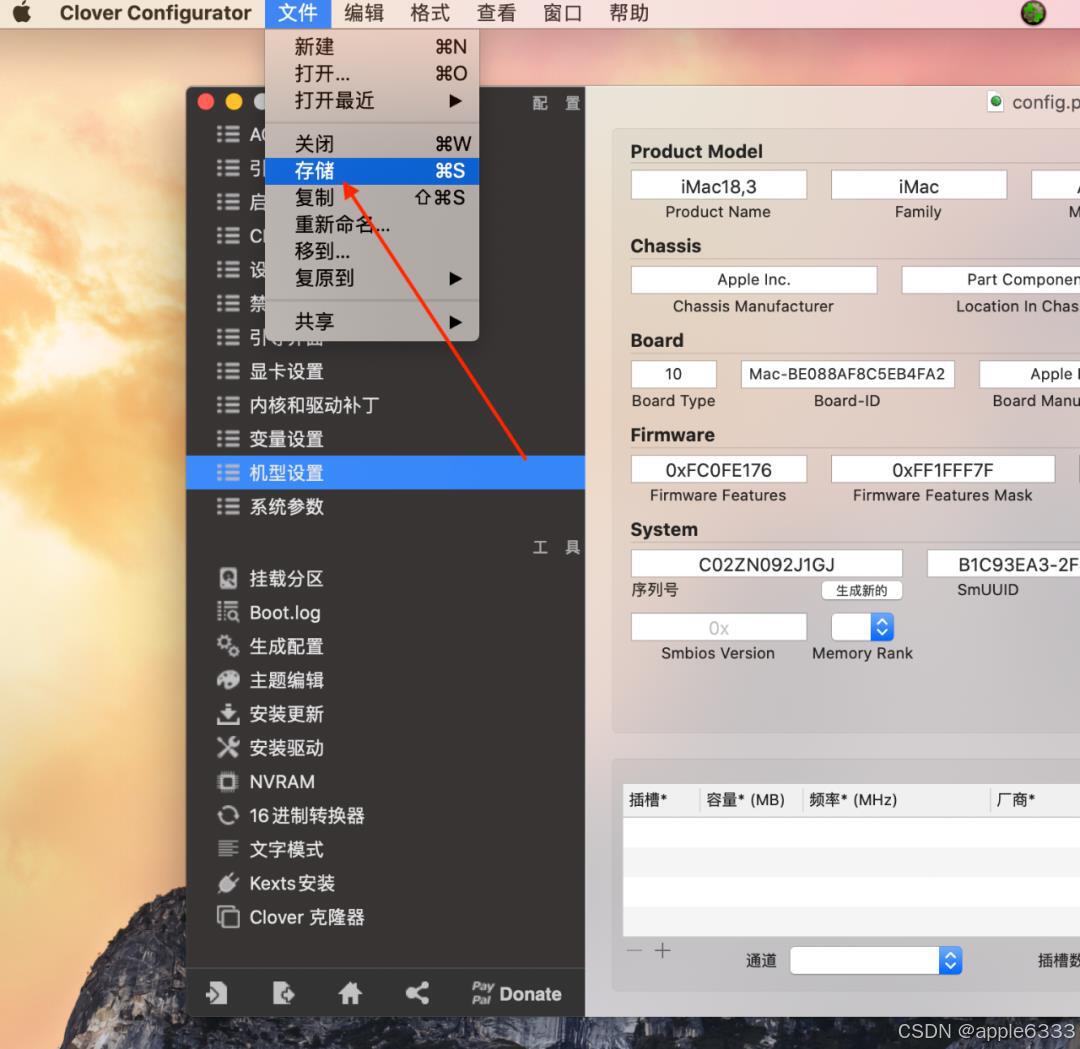Click the 生成新的 serial number button

pyautogui.click(x=862, y=590)
